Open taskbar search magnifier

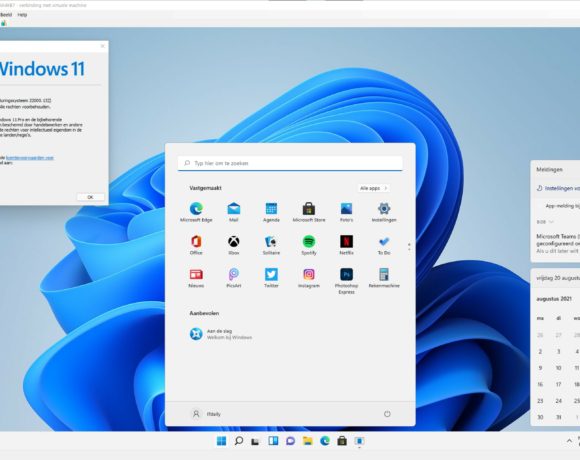239,441
